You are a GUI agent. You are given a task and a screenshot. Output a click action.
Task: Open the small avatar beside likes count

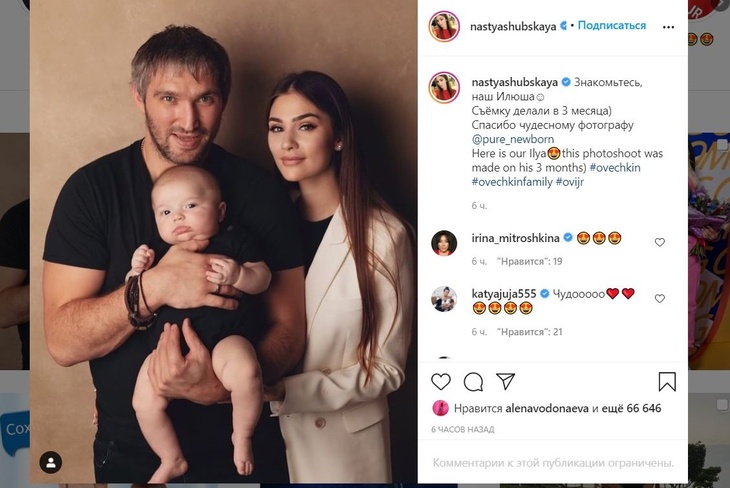point(439,408)
